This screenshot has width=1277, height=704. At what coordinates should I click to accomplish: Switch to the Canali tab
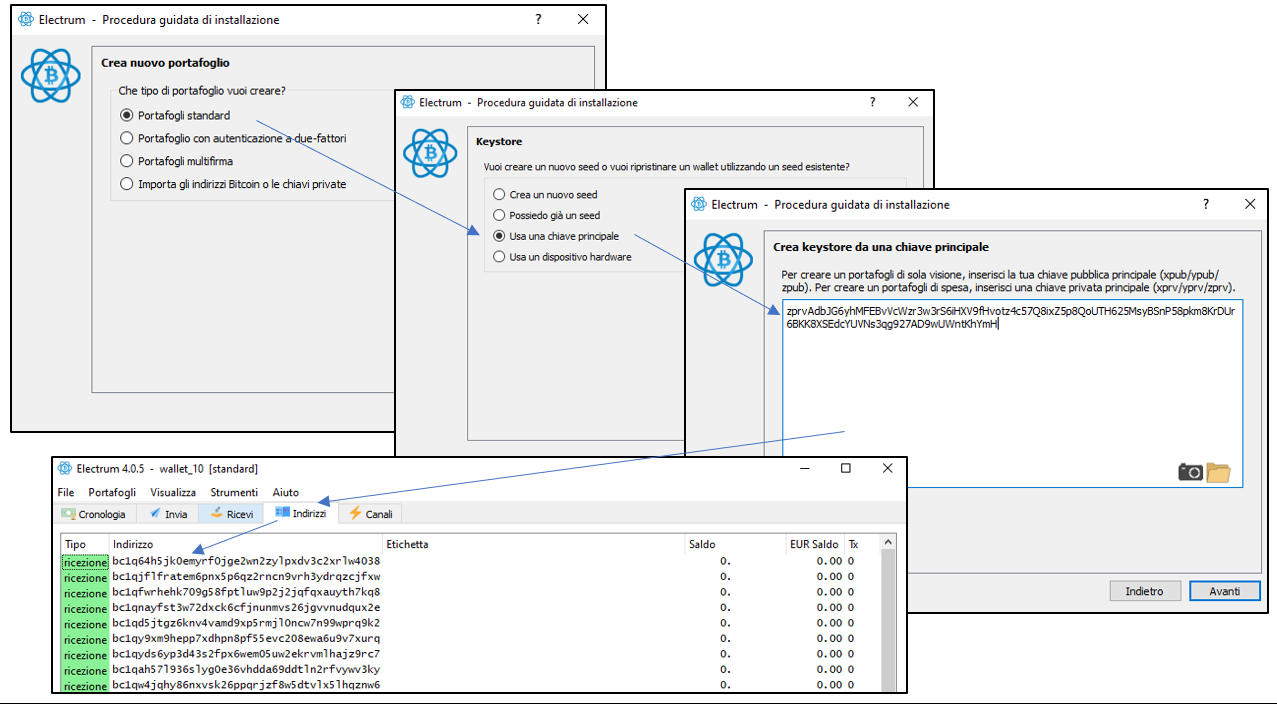click(x=372, y=514)
